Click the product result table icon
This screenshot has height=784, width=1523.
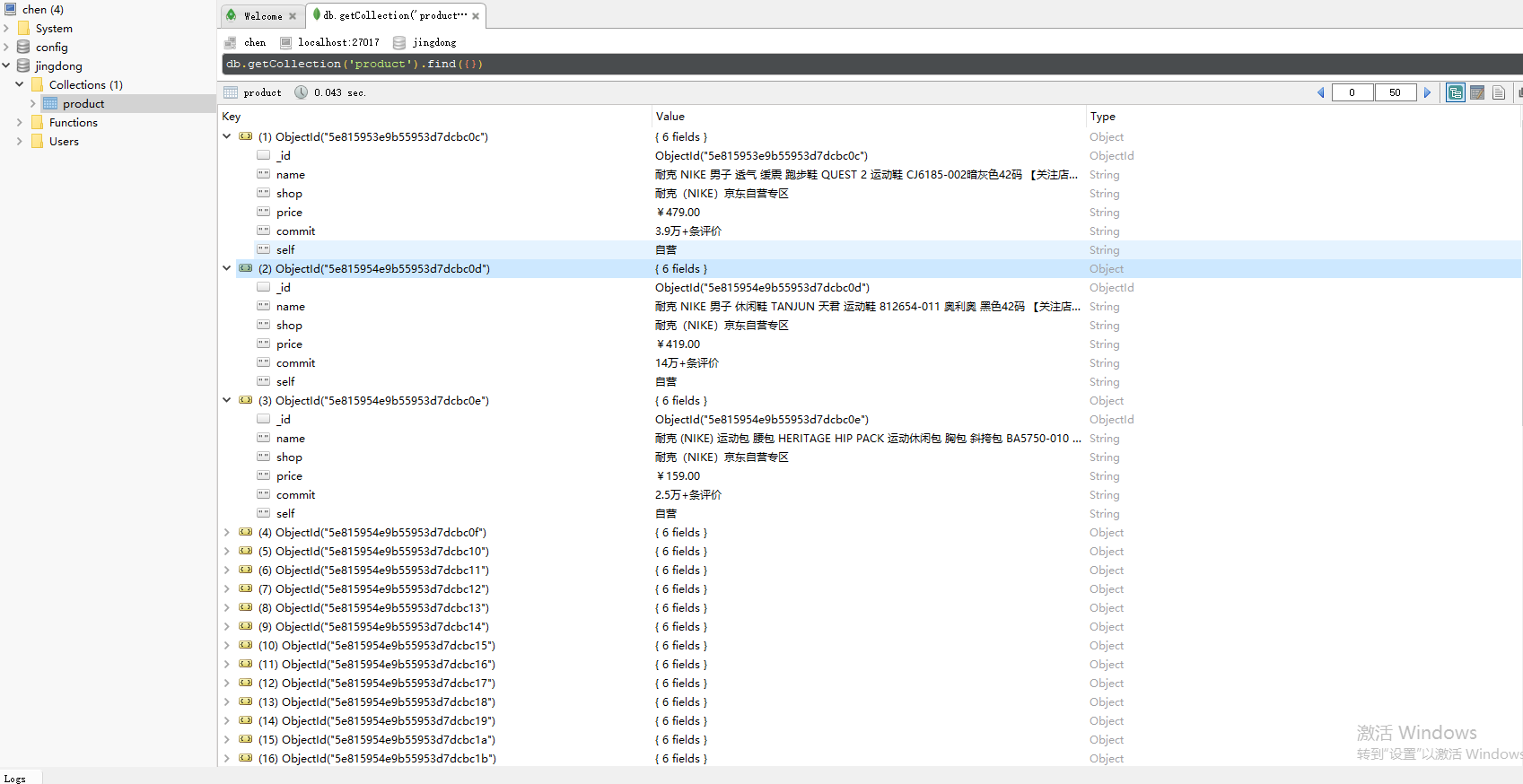231,92
